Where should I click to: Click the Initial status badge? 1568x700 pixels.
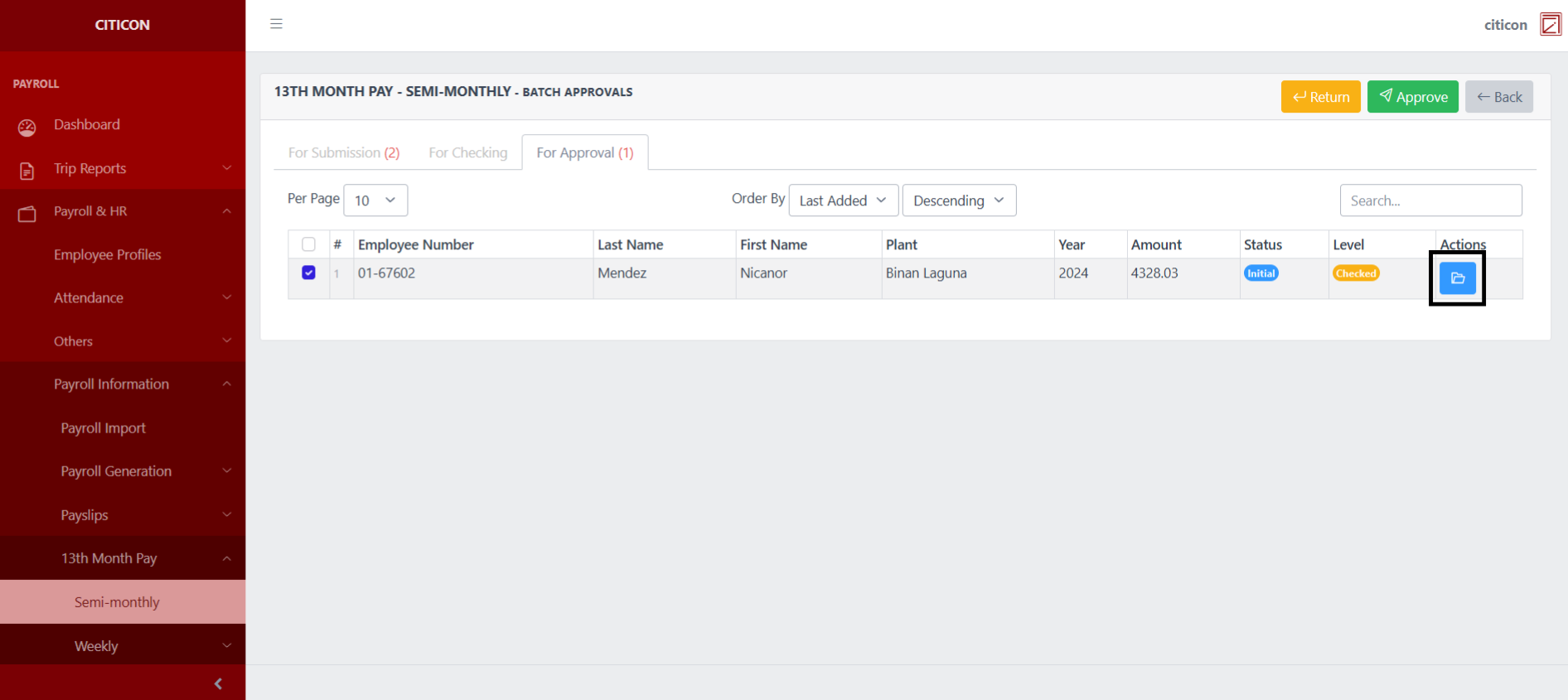point(1261,273)
